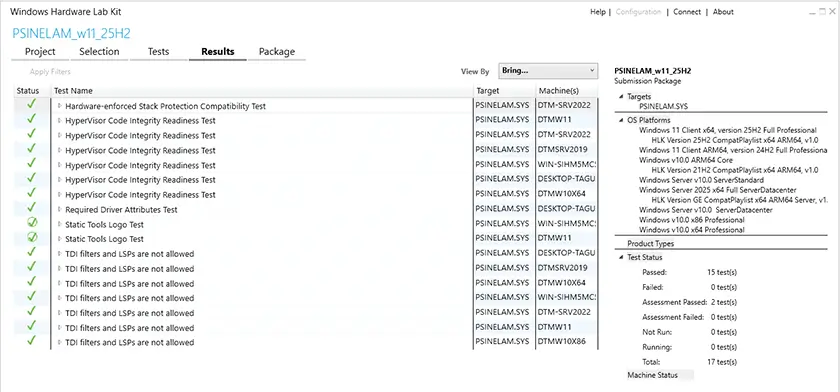
Task: Sort by the Target column header
Action: pos(487,91)
